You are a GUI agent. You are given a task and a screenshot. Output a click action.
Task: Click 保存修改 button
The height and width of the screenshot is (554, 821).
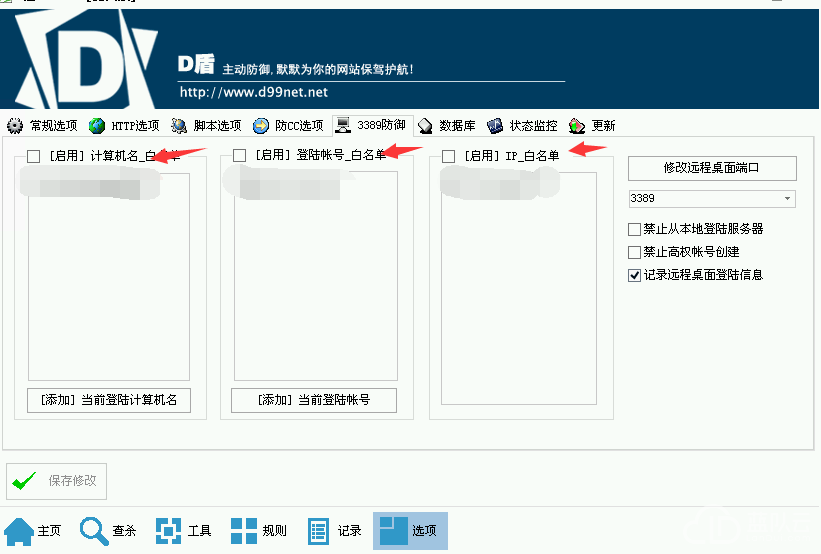coord(57,481)
